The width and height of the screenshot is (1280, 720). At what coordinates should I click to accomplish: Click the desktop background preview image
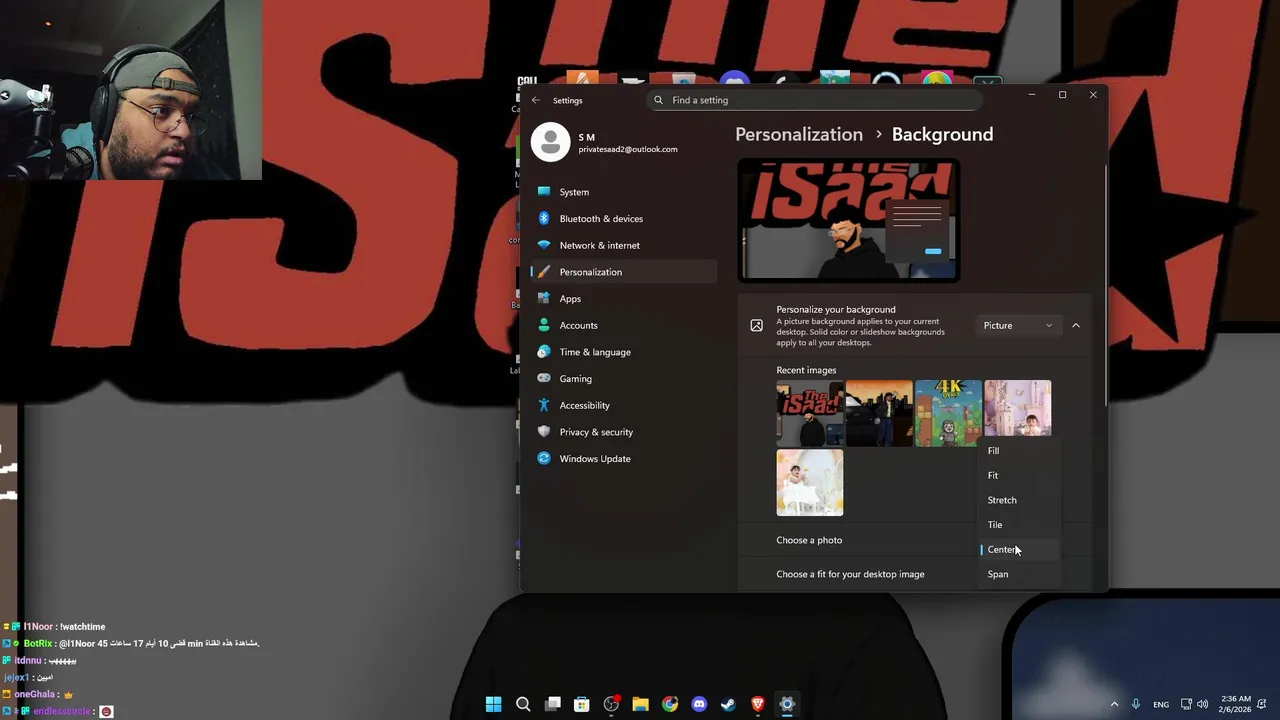click(848, 220)
